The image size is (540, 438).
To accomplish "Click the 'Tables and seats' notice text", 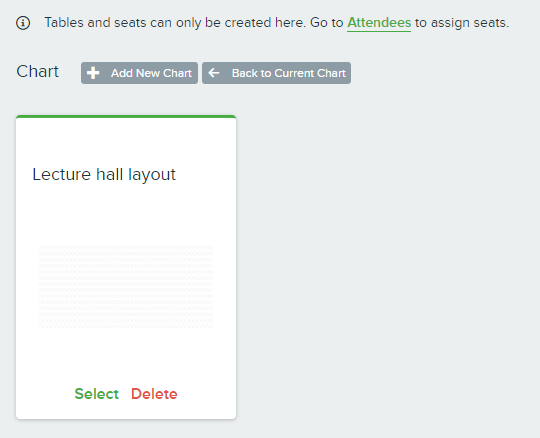I will 175,23.
